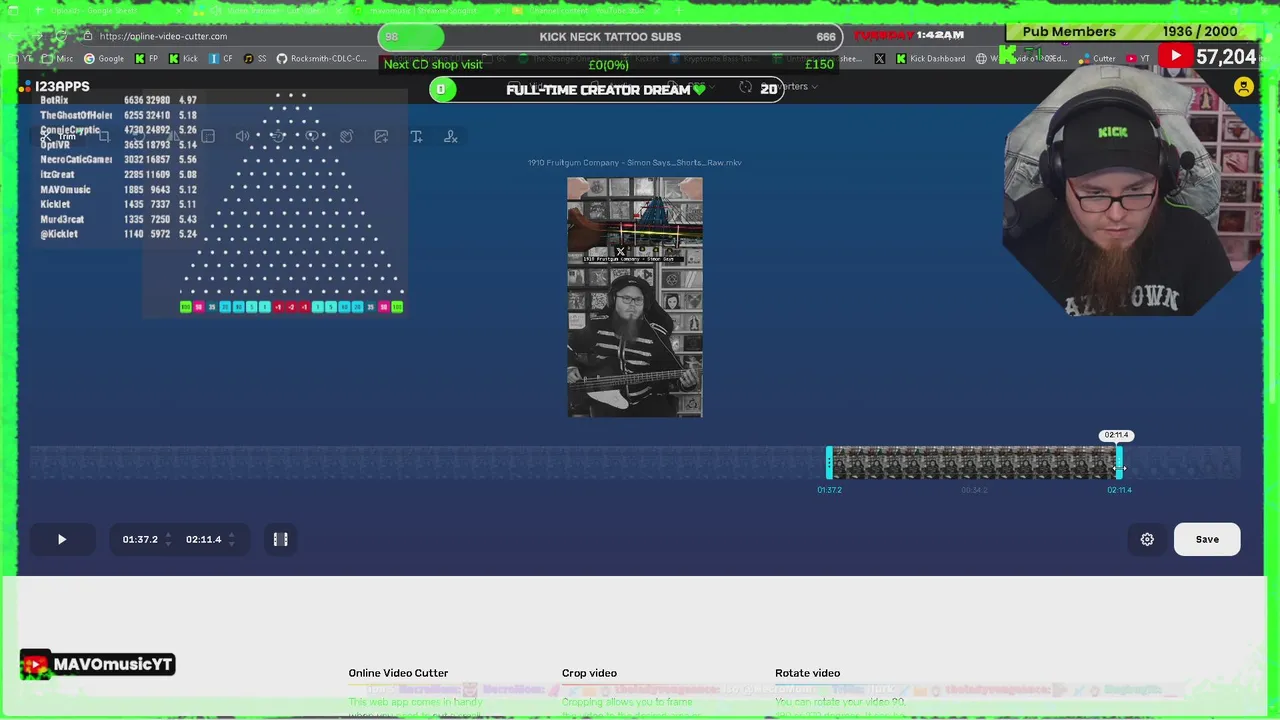
Task: Select the add text tool
Action: click(416, 136)
